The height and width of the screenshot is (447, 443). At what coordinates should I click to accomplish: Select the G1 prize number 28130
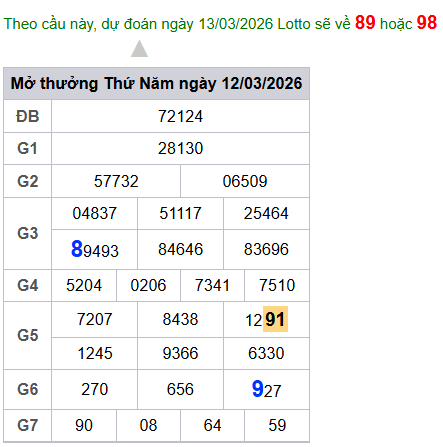point(180,148)
